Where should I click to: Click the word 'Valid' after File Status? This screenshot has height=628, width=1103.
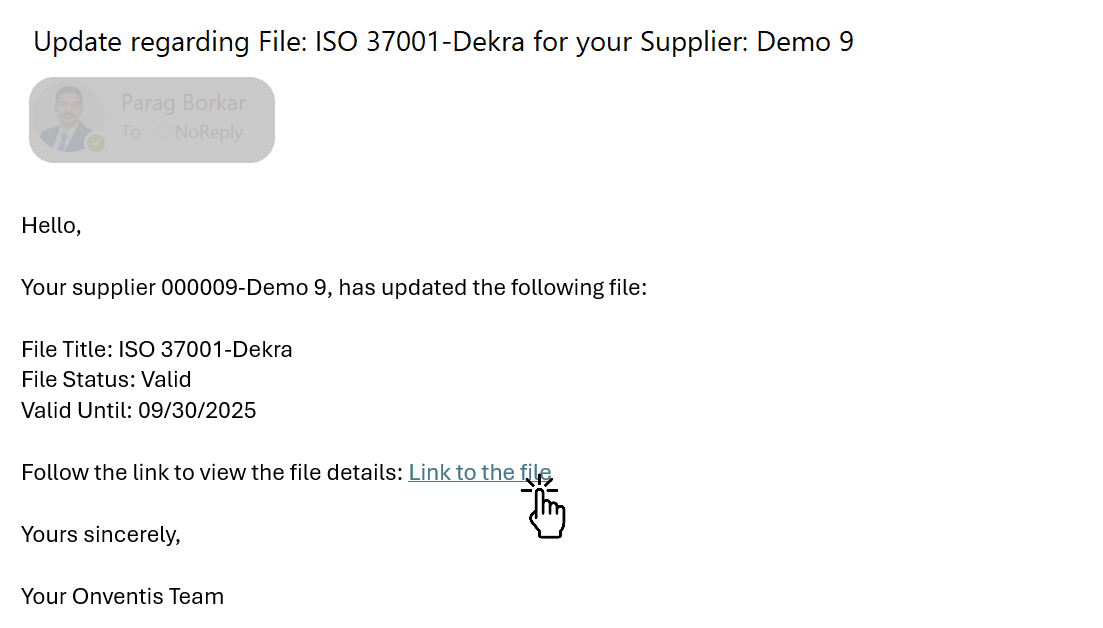point(165,380)
